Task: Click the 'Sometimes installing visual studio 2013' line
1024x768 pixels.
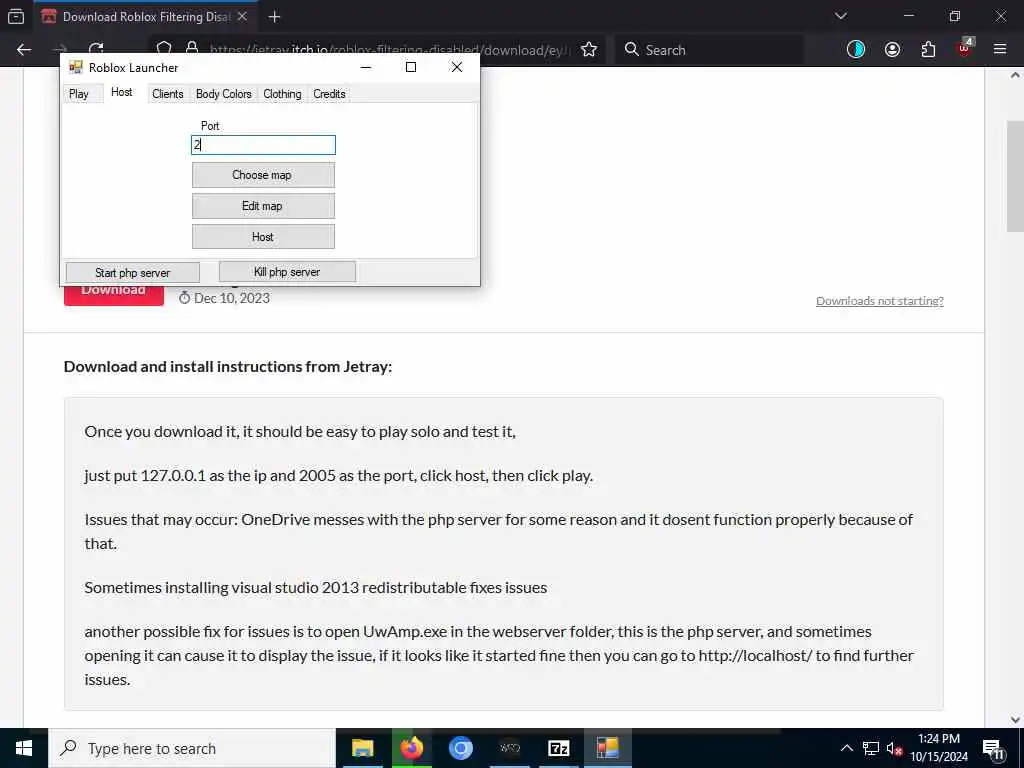Action: pos(315,587)
